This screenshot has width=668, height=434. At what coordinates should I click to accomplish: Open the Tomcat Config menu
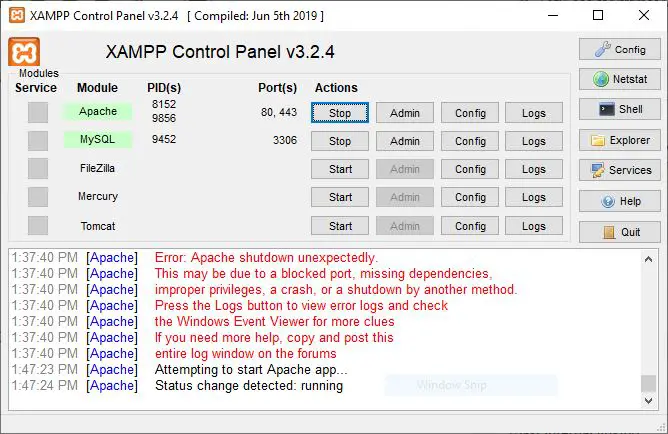[x=470, y=226]
